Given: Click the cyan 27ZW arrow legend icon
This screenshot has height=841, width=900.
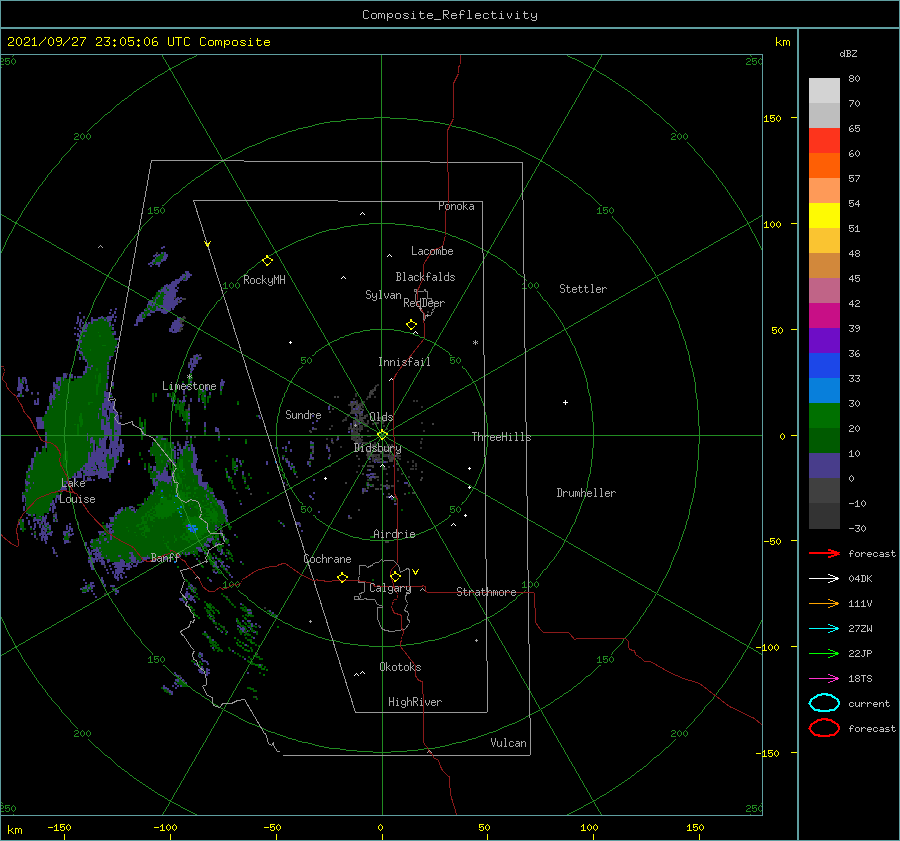Looking at the screenshot, I should click(x=824, y=629).
